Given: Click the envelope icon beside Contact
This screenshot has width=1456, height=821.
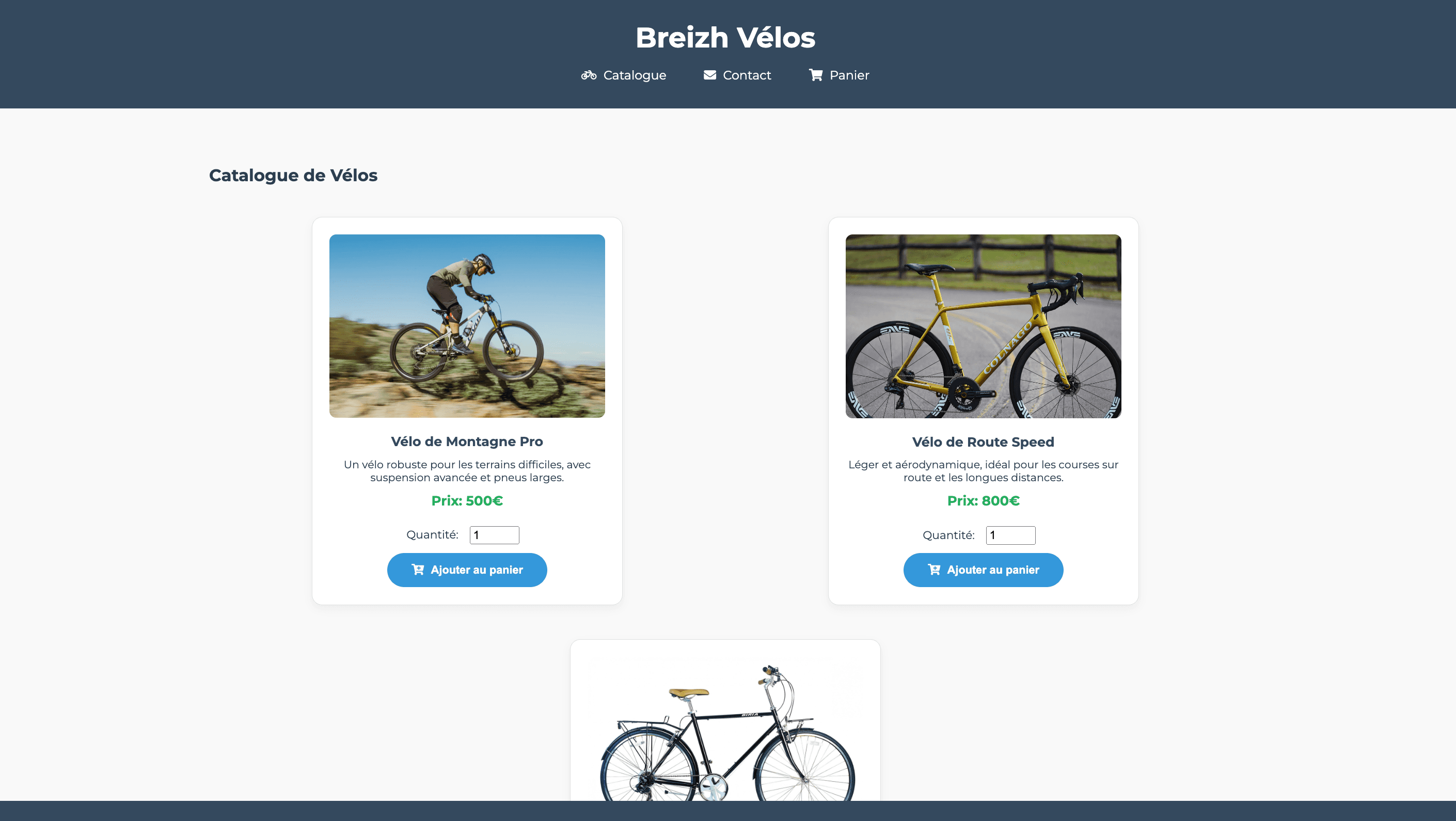Looking at the screenshot, I should 709,75.
